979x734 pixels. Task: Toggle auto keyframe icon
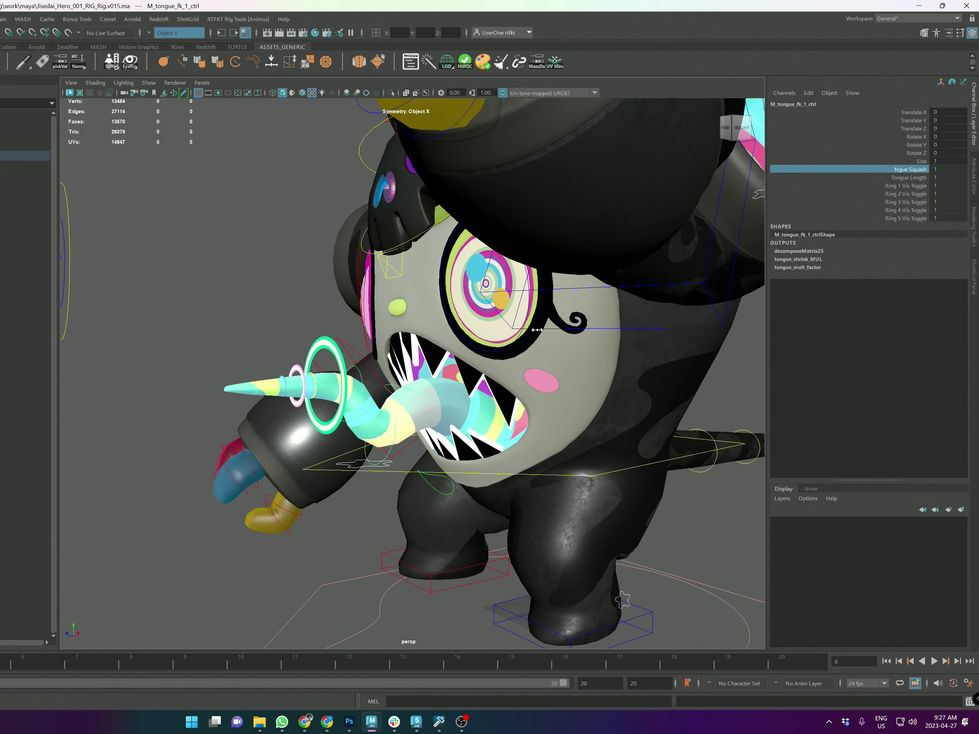(x=953, y=683)
